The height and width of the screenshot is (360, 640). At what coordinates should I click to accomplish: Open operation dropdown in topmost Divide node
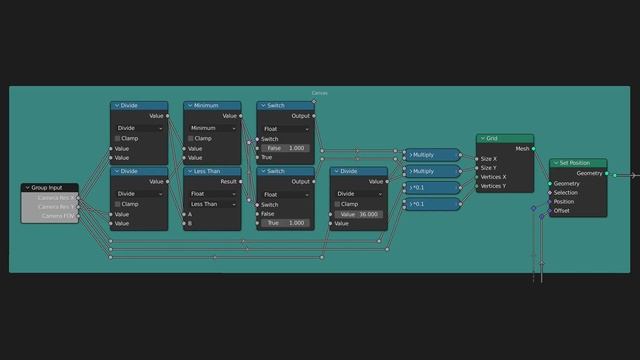point(139,128)
